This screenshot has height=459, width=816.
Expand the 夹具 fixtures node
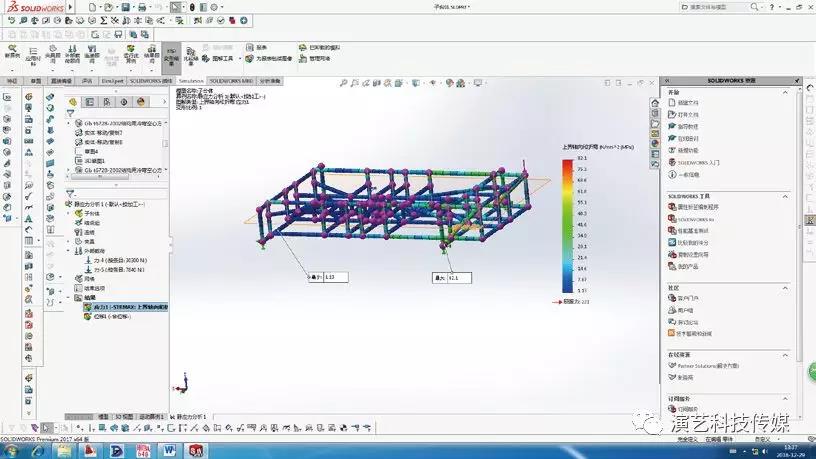tap(68, 241)
